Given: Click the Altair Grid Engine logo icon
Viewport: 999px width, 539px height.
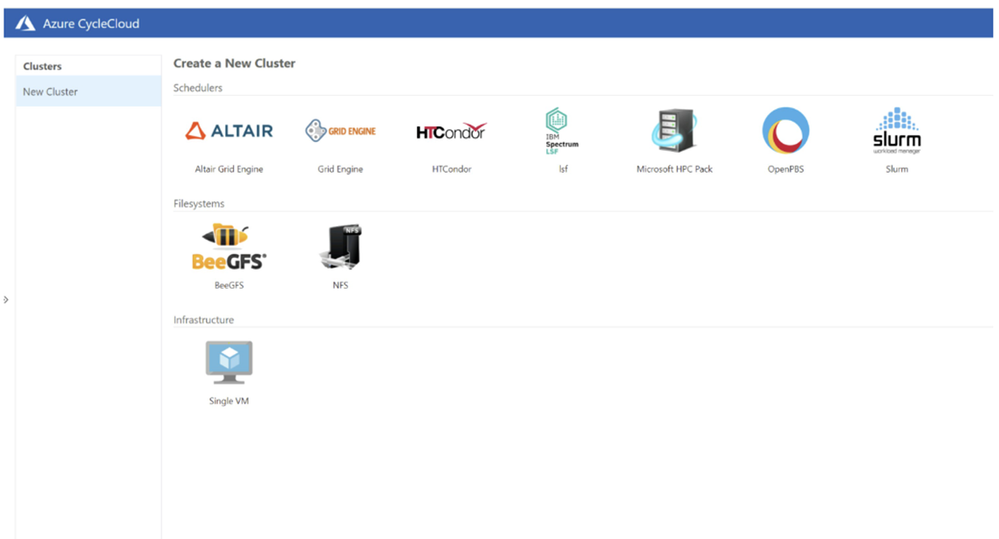Looking at the screenshot, I should pyautogui.click(x=229, y=131).
